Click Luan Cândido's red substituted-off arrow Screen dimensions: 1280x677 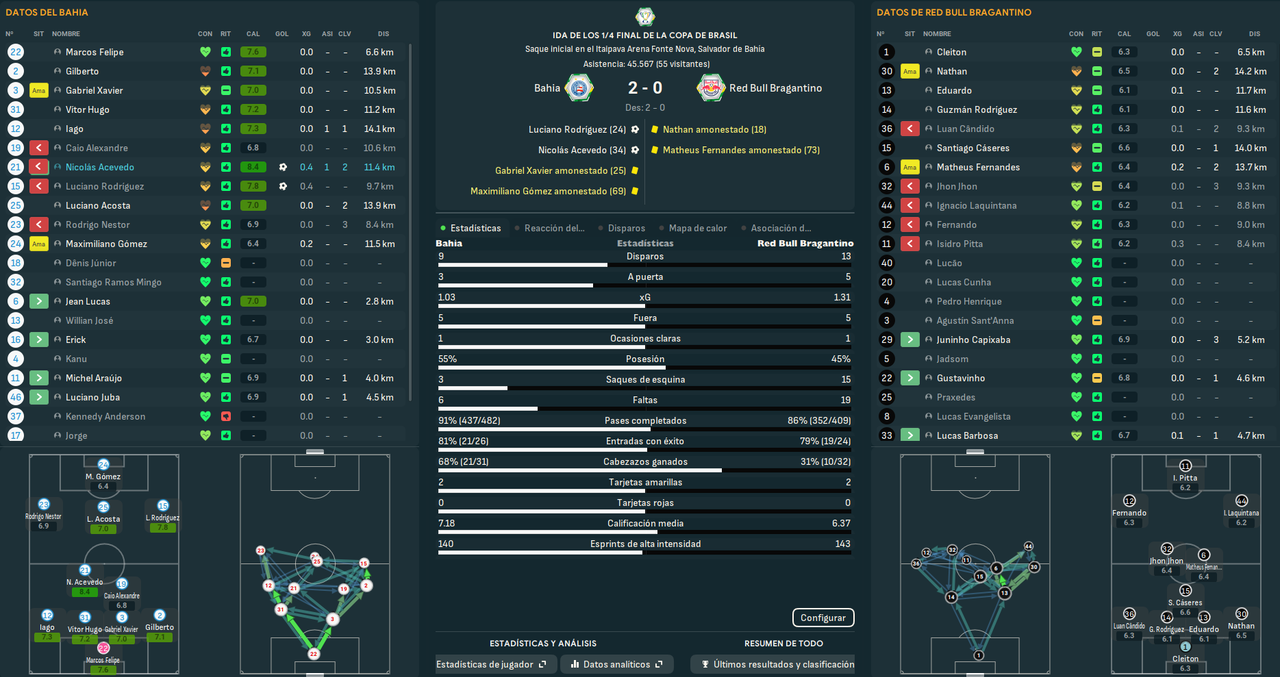(909, 129)
